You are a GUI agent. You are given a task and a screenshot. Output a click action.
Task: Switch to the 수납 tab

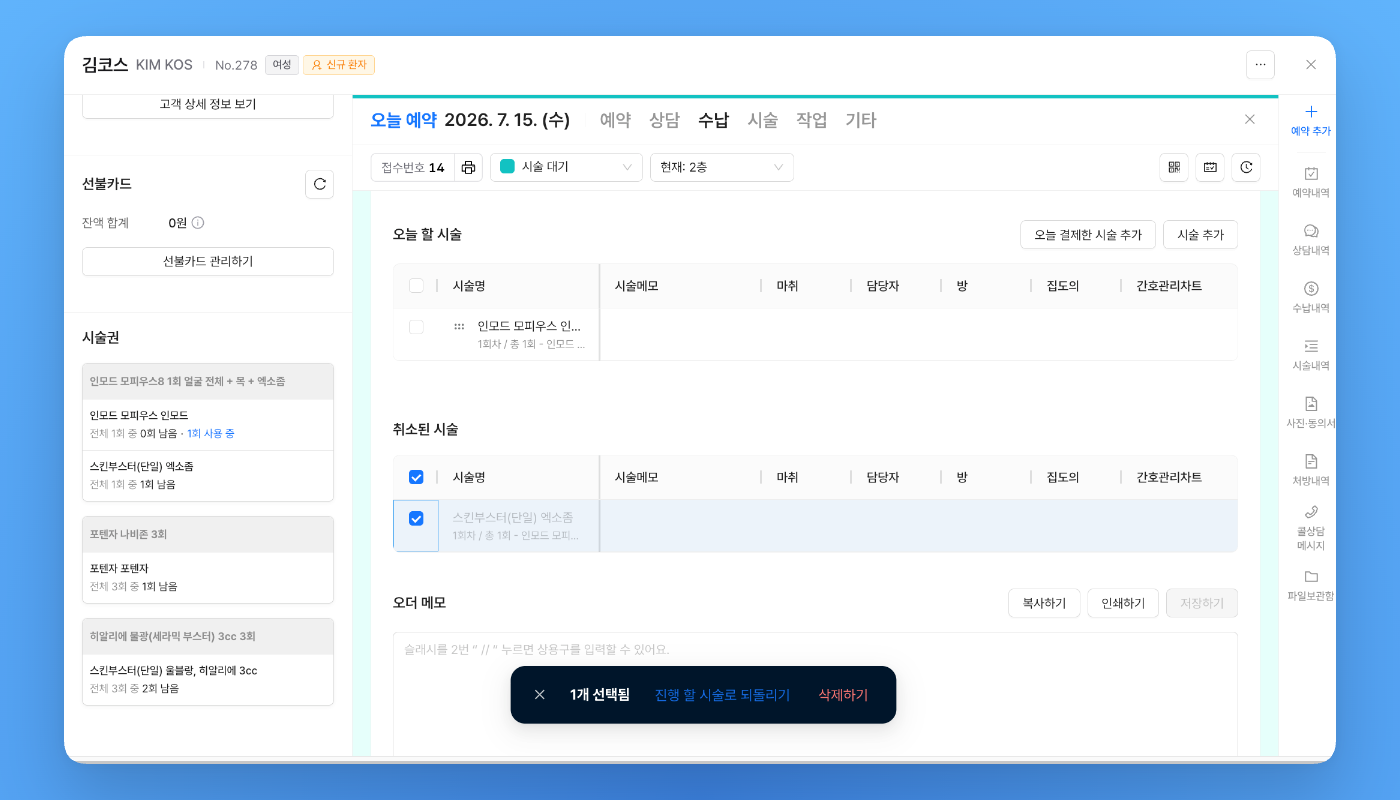pyautogui.click(x=713, y=120)
